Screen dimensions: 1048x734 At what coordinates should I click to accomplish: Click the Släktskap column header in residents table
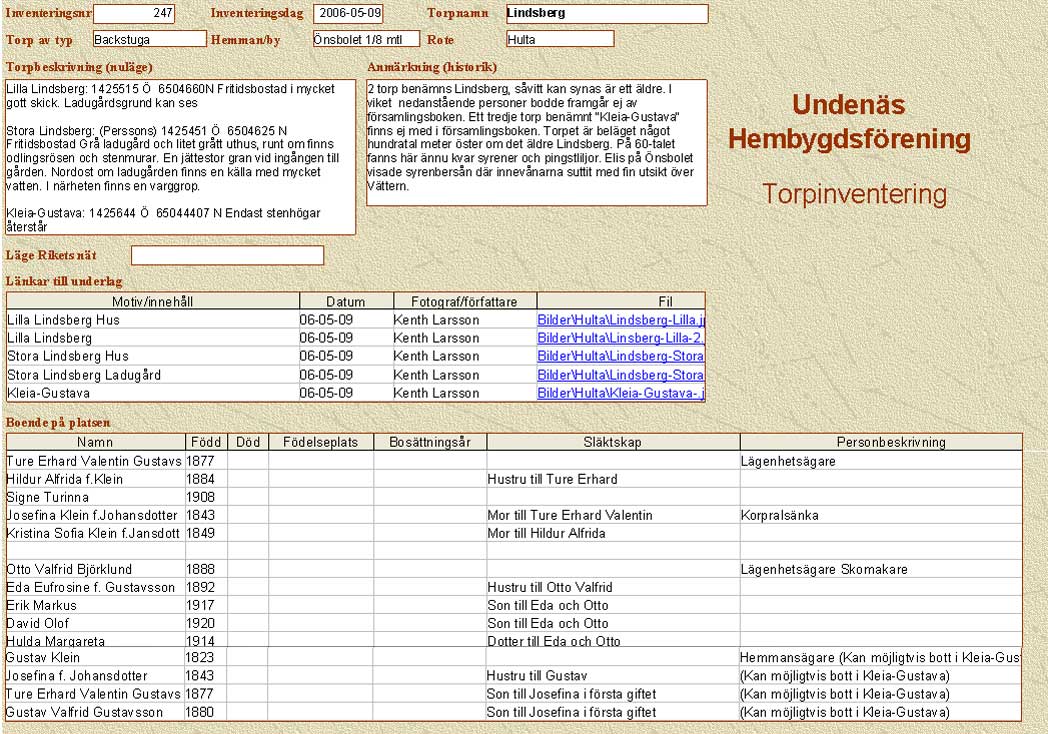pyautogui.click(x=612, y=442)
